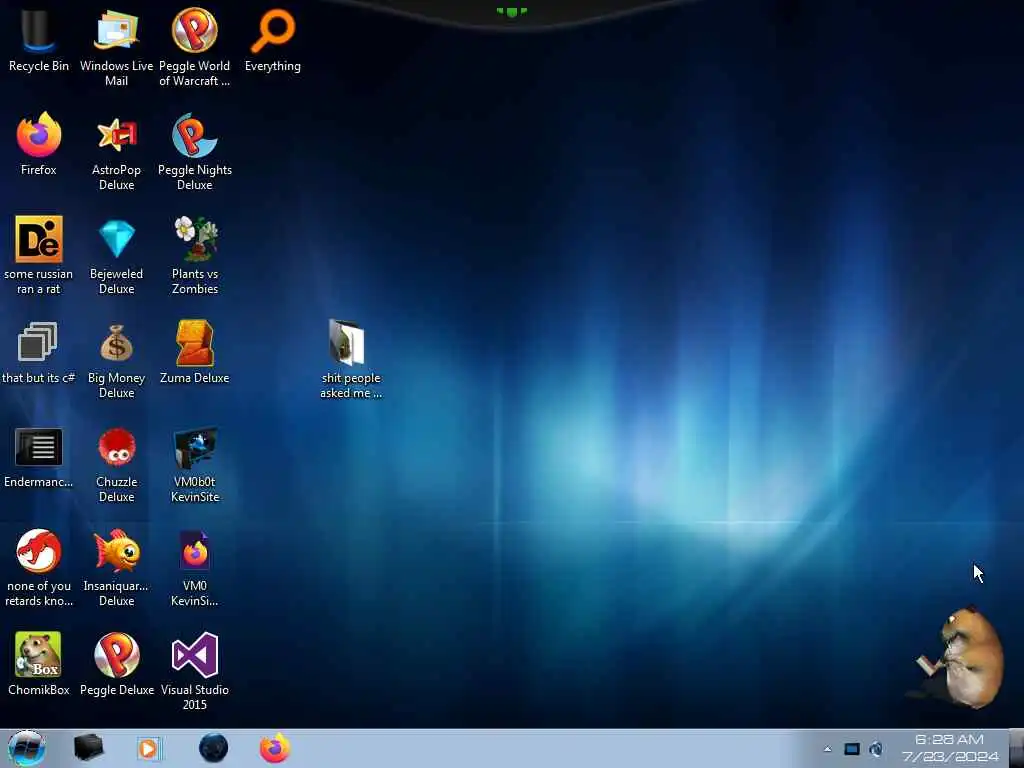
Task: Open the Recycle Bin desktop icon
Action: click(x=39, y=39)
